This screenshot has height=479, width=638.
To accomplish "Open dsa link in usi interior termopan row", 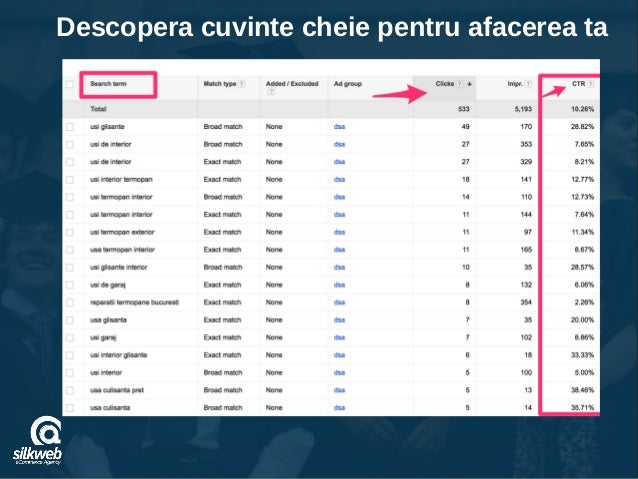I will [339, 179].
